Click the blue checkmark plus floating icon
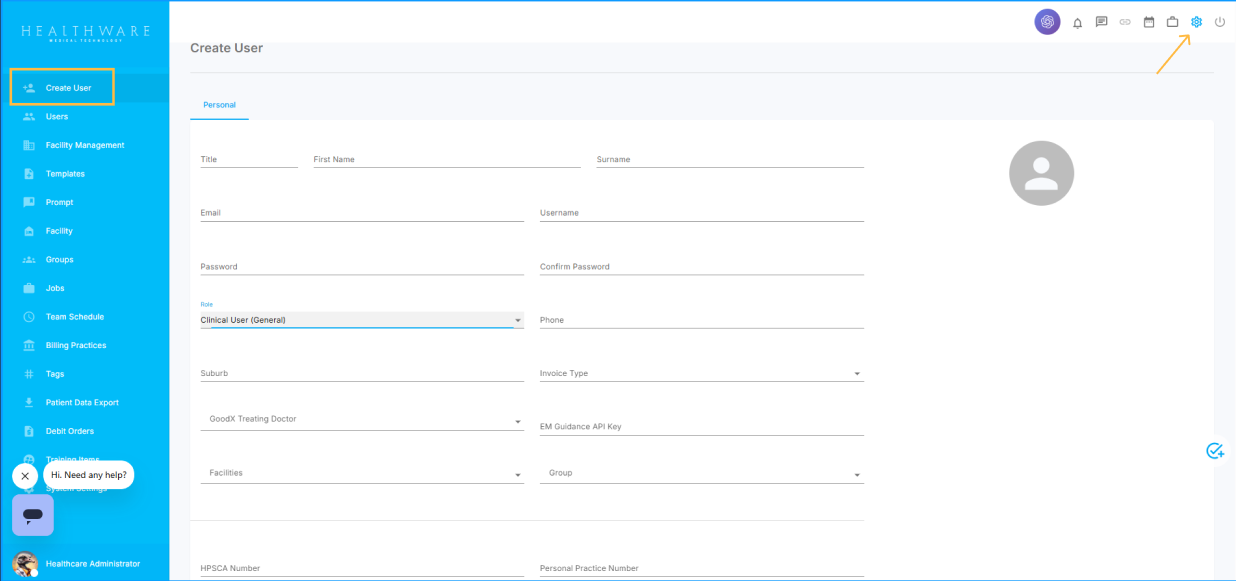The width and height of the screenshot is (1236, 581). (x=1215, y=451)
